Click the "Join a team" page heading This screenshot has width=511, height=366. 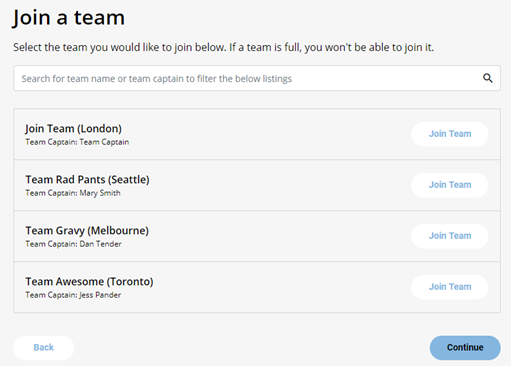[x=69, y=18]
